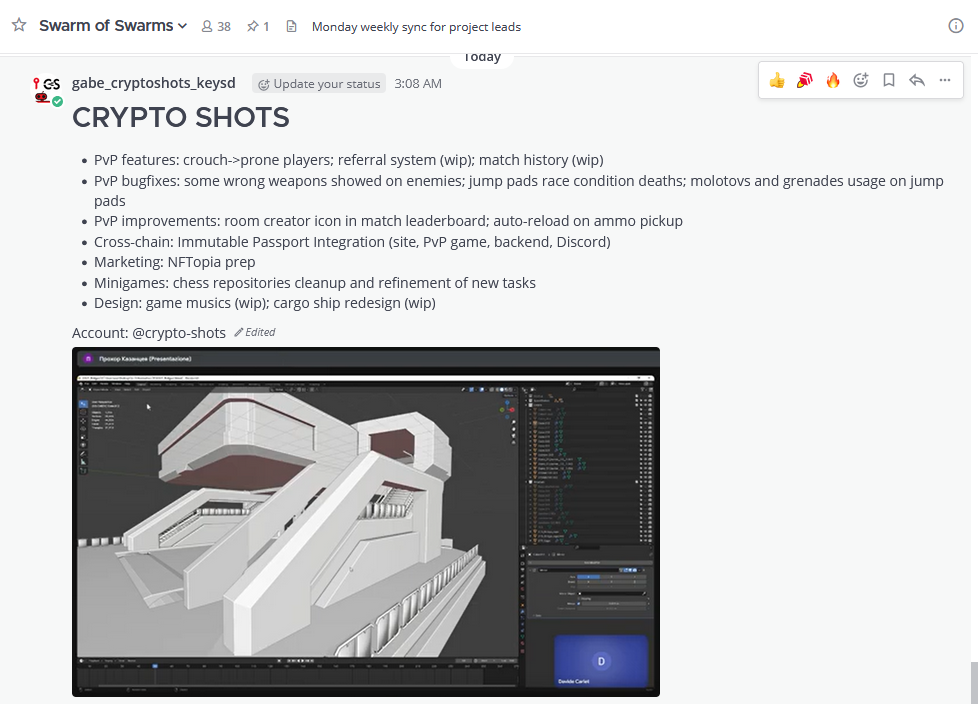View the 38 channel members
978x704 pixels.
pyautogui.click(x=216, y=26)
